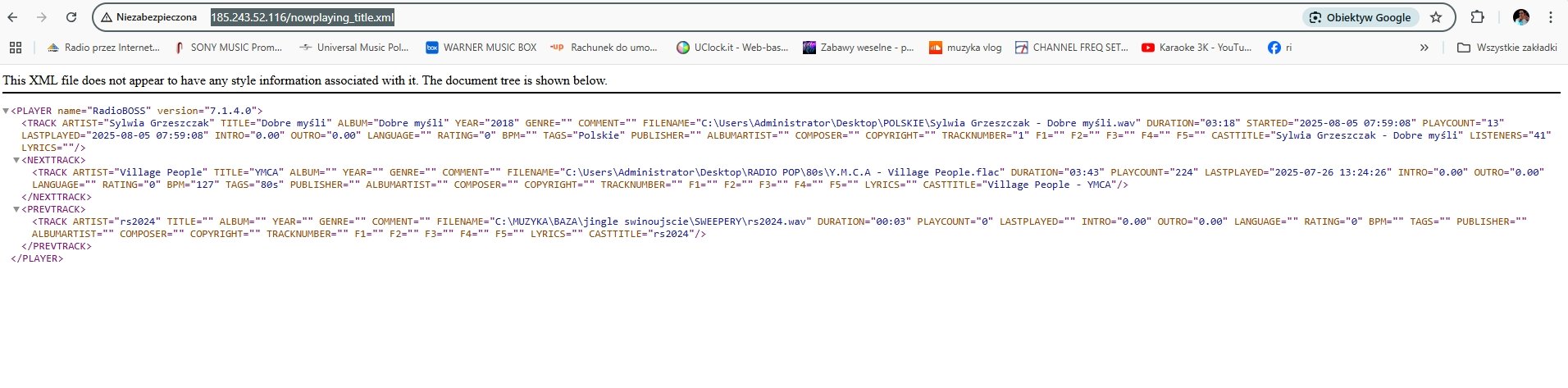Click the Niezabezpieczona security warning chip

coord(149,17)
